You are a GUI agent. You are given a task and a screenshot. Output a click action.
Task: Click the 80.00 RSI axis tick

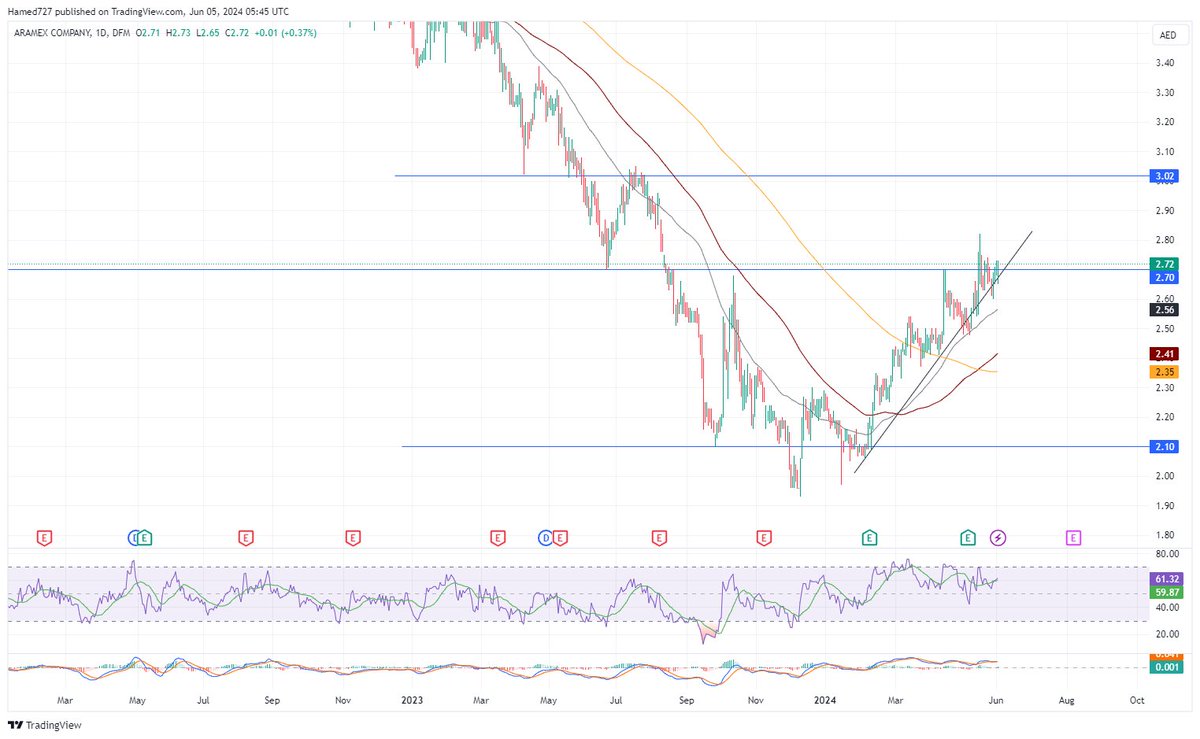[1167, 553]
